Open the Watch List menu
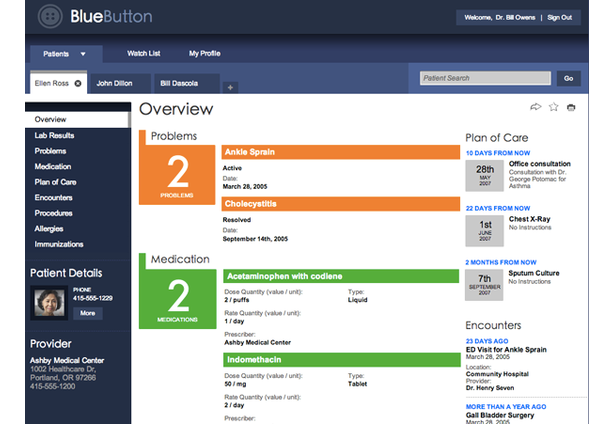Viewport: 615px width, 424px height. [144, 53]
